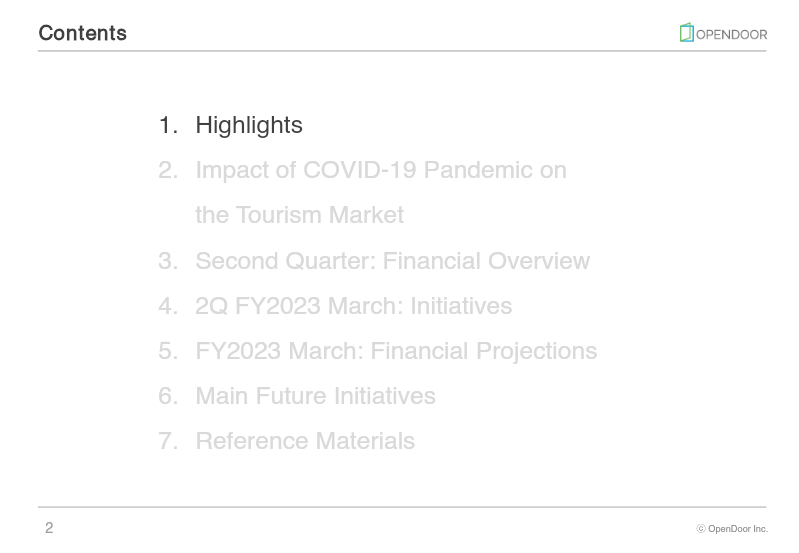Click the slide page number 2
The height and width of the screenshot is (553, 799).
pos(49,528)
